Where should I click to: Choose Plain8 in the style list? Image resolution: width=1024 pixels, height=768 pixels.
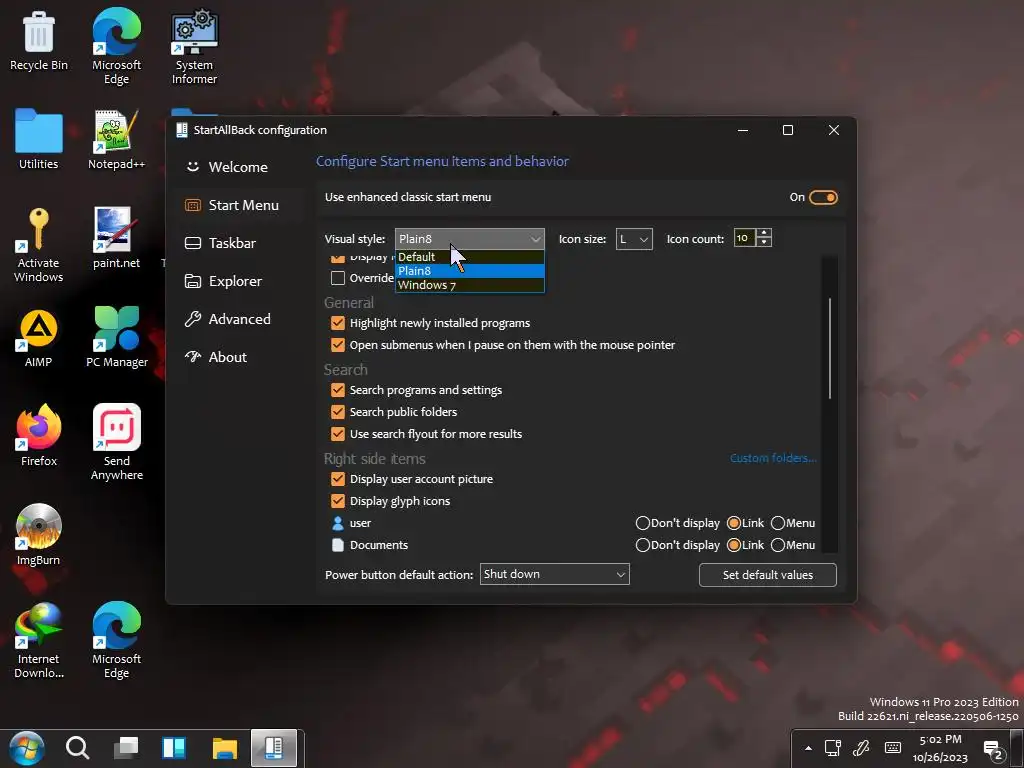point(470,271)
